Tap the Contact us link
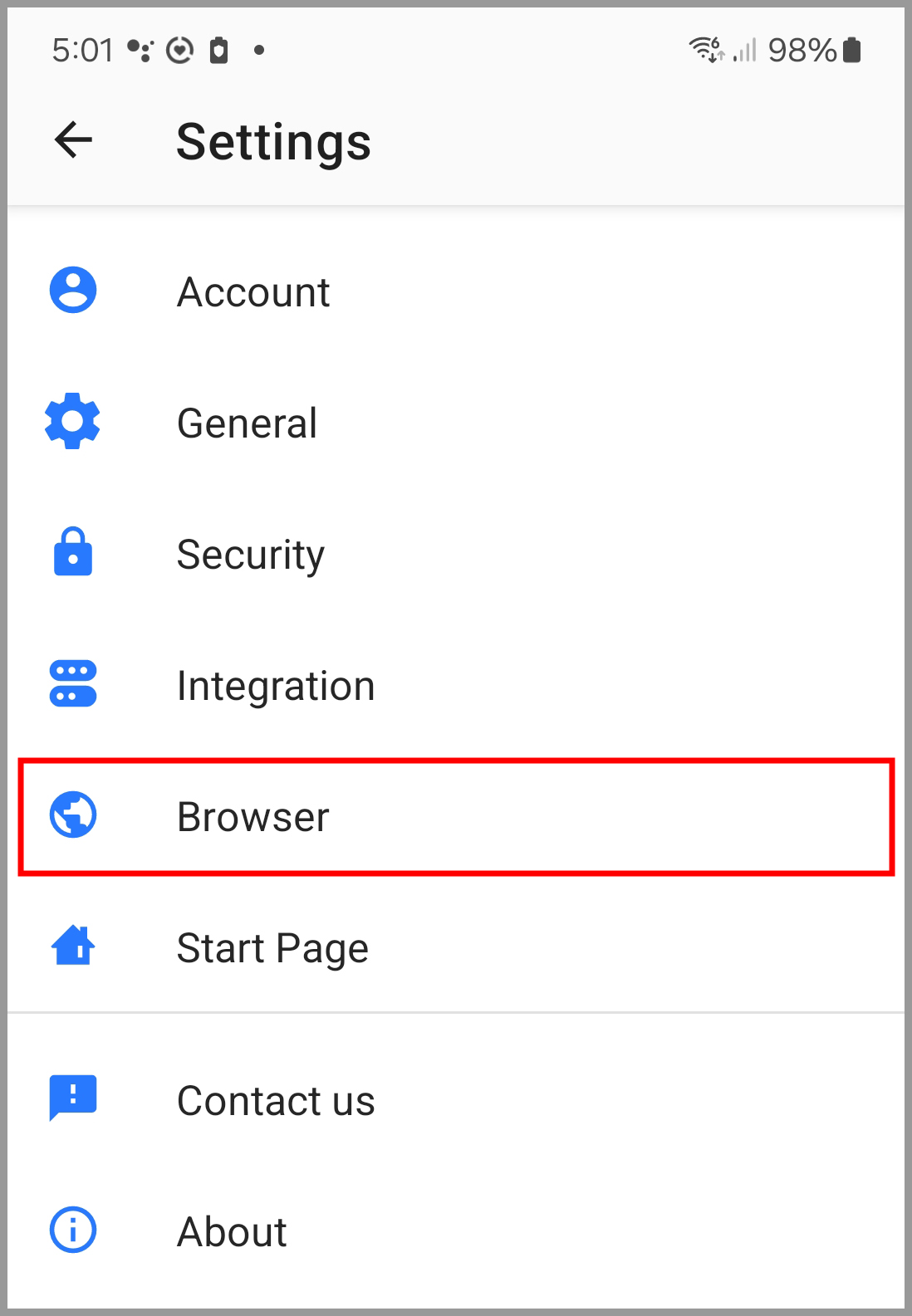This screenshot has width=912, height=1316. [456, 1100]
